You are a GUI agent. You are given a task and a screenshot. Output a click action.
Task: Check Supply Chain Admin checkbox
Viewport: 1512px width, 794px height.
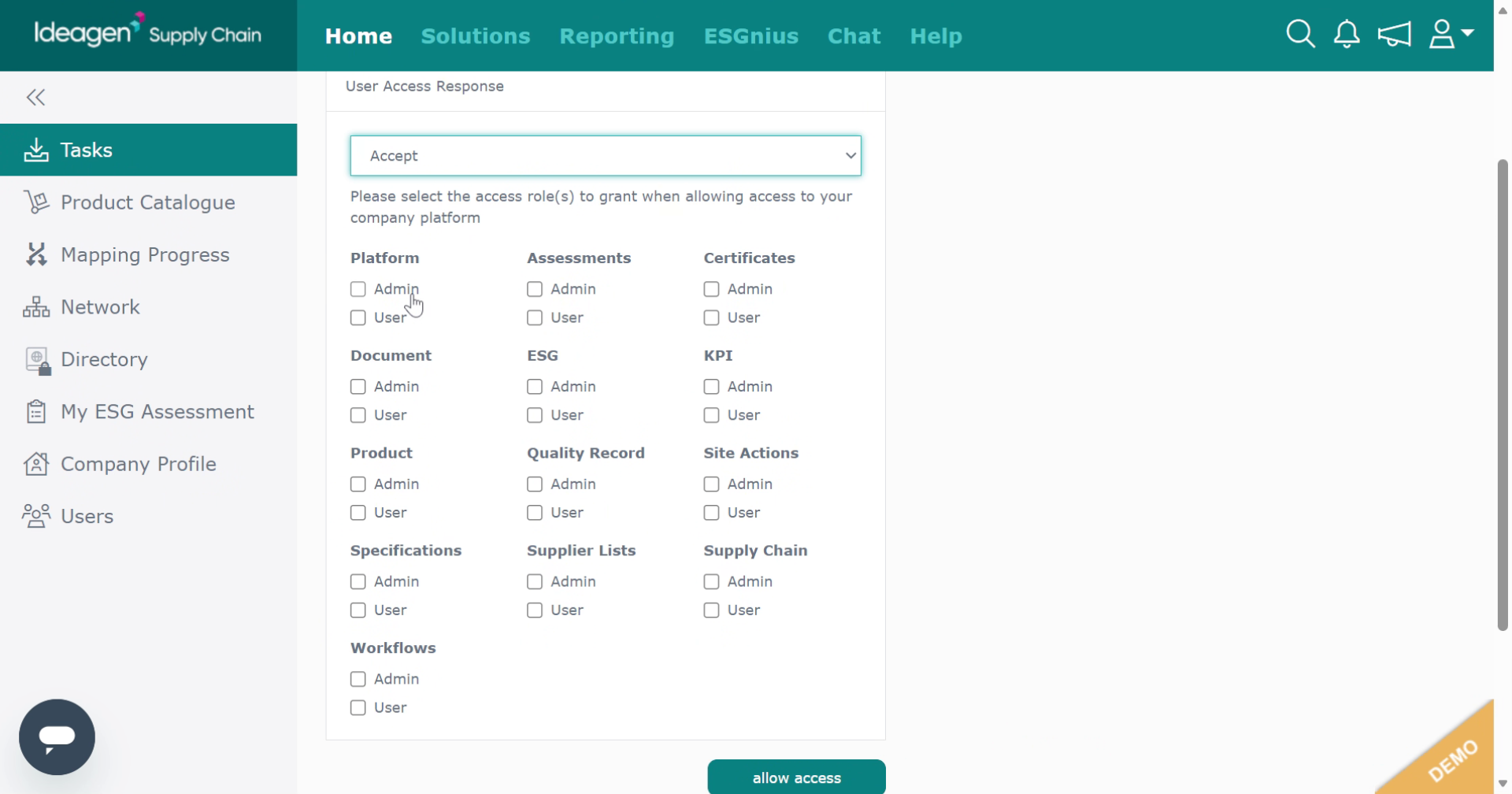pos(711,582)
